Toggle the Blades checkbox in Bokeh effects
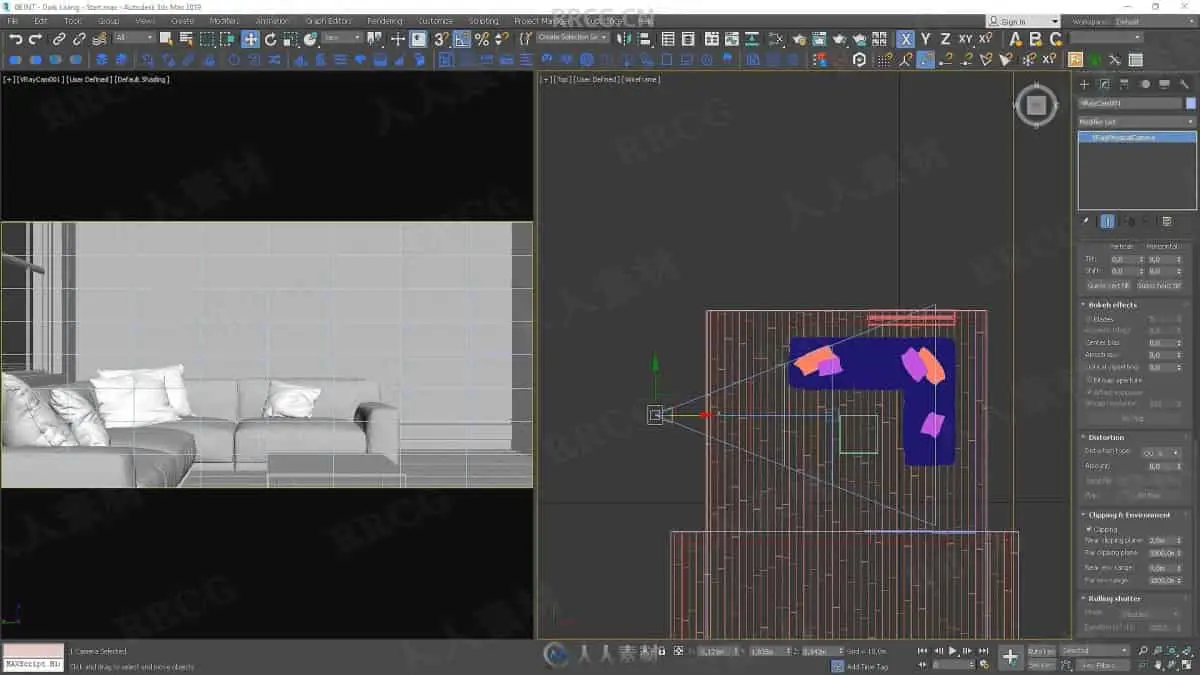The image size is (1200, 675). pyautogui.click(x=1089, y=319)
